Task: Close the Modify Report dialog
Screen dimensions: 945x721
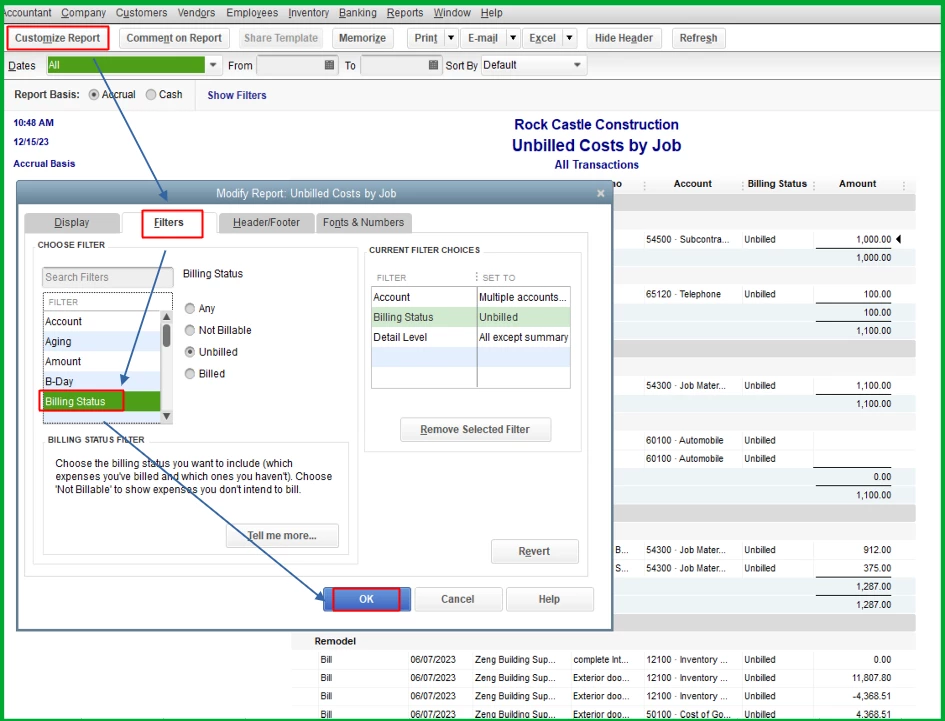Action: (x=600, y=194)
